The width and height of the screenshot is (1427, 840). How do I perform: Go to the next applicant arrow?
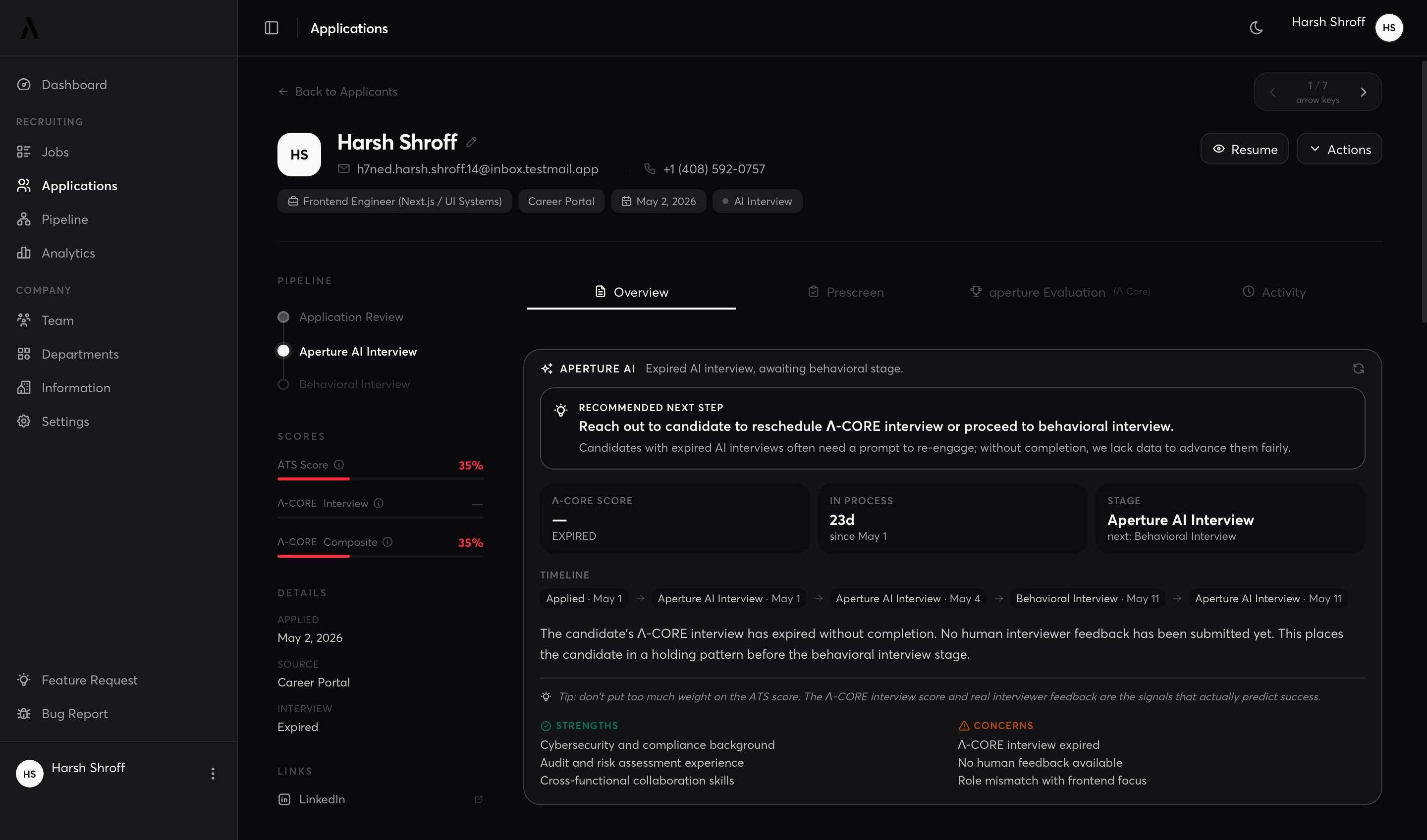tap(1363, 92)
